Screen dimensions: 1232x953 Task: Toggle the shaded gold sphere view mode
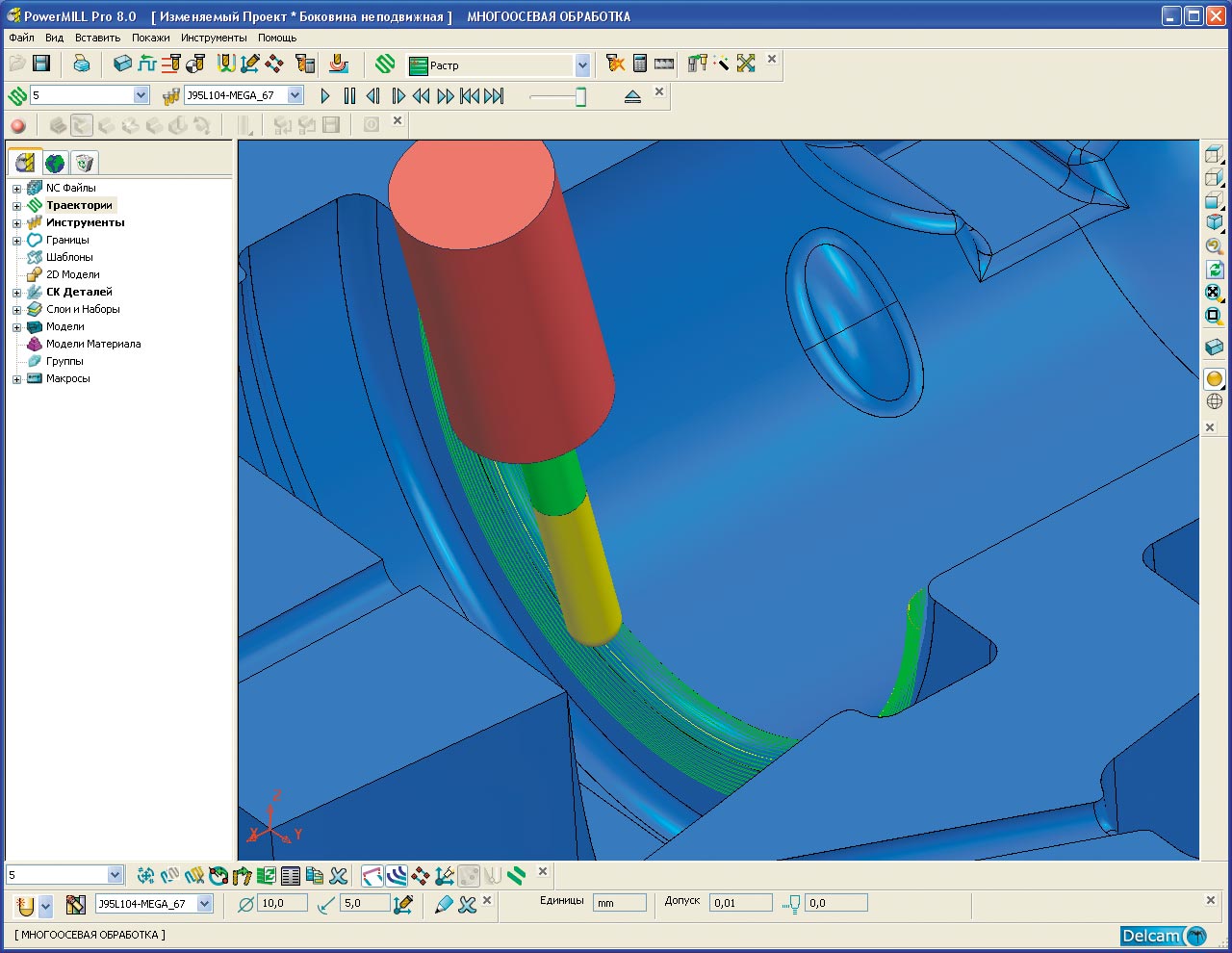pos(1215,378)
